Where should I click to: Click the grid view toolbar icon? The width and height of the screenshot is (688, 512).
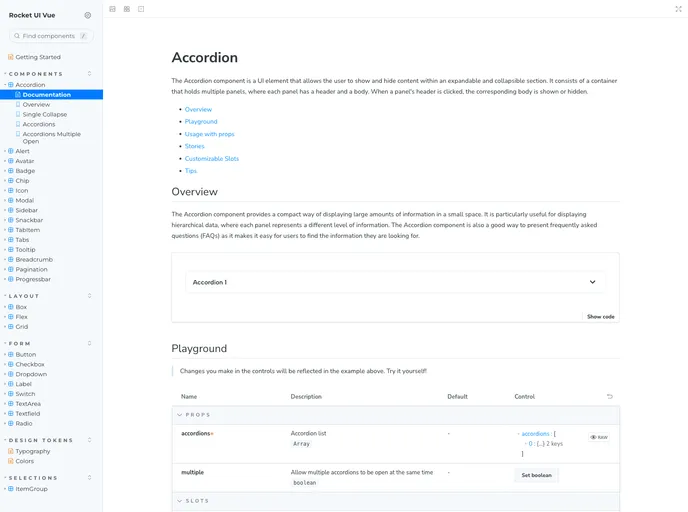(x=127, y=9)
